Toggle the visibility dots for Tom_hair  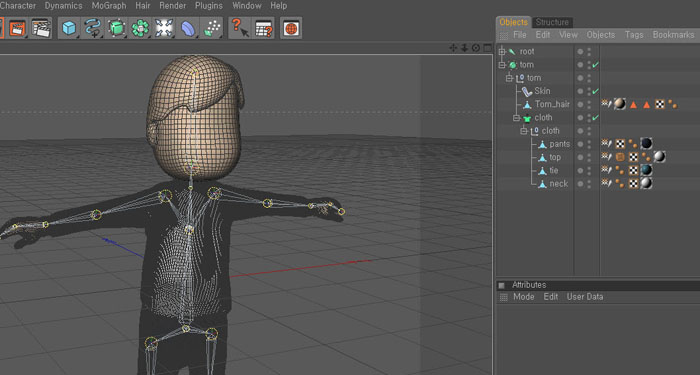pyautogui.click(x=589, y=104)
